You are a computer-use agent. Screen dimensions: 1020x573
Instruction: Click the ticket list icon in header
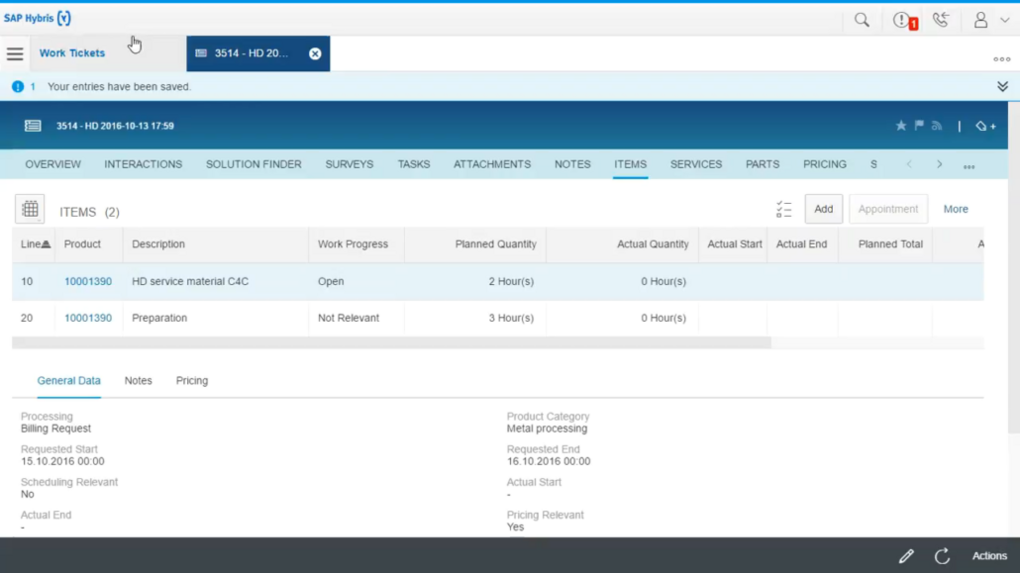point(33,126)
